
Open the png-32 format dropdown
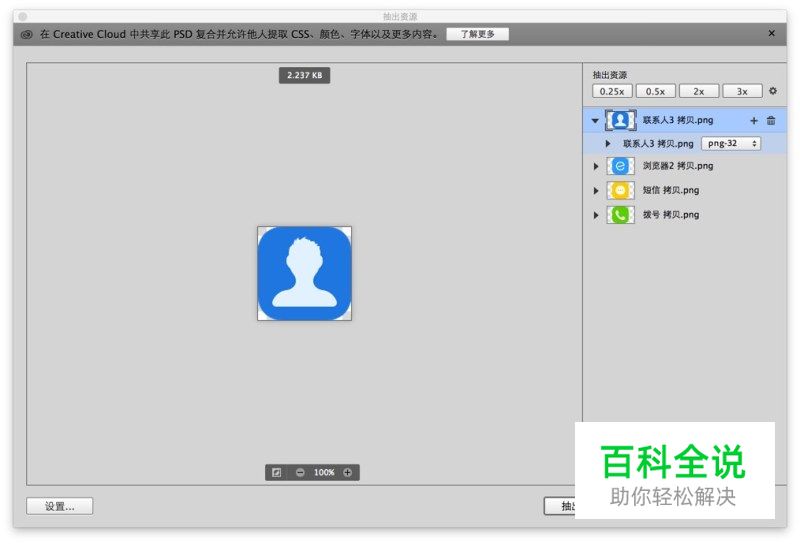pyautogui.click(x=731, y=144)
